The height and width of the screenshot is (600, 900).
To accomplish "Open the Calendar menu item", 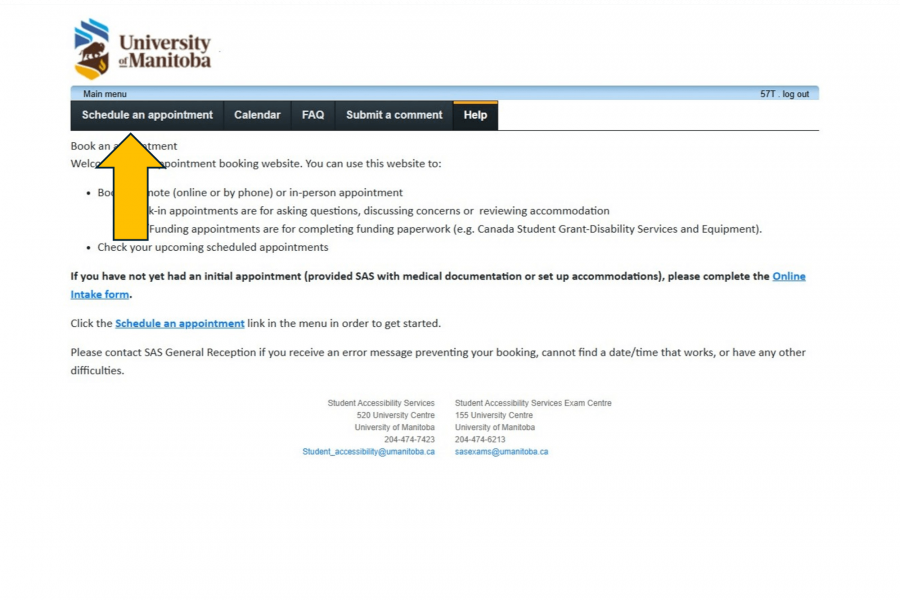I will click(x=257, y=115).
